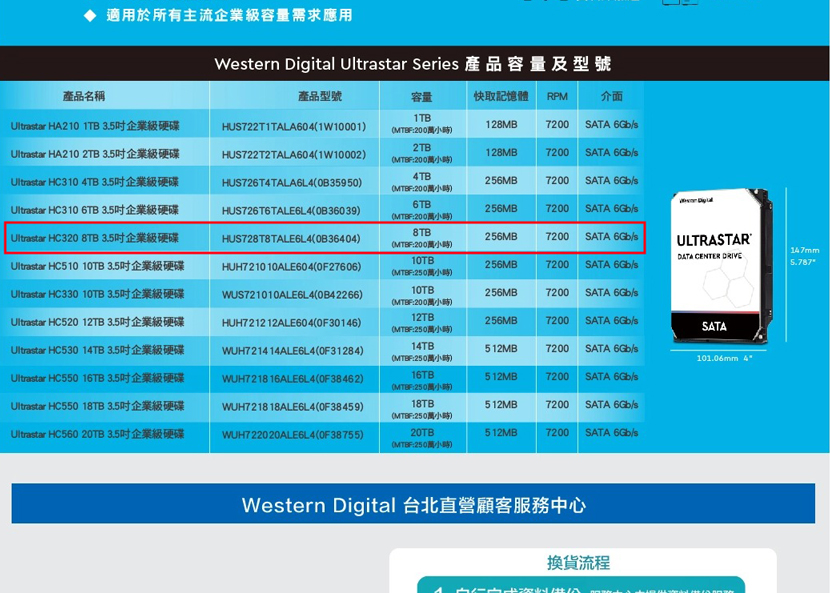Image resolution: width=830 pixels, height=593 pixels.
Task: Select model number WUH722020ALE6L4(0F38755)
Action: (x=293, y=435)
